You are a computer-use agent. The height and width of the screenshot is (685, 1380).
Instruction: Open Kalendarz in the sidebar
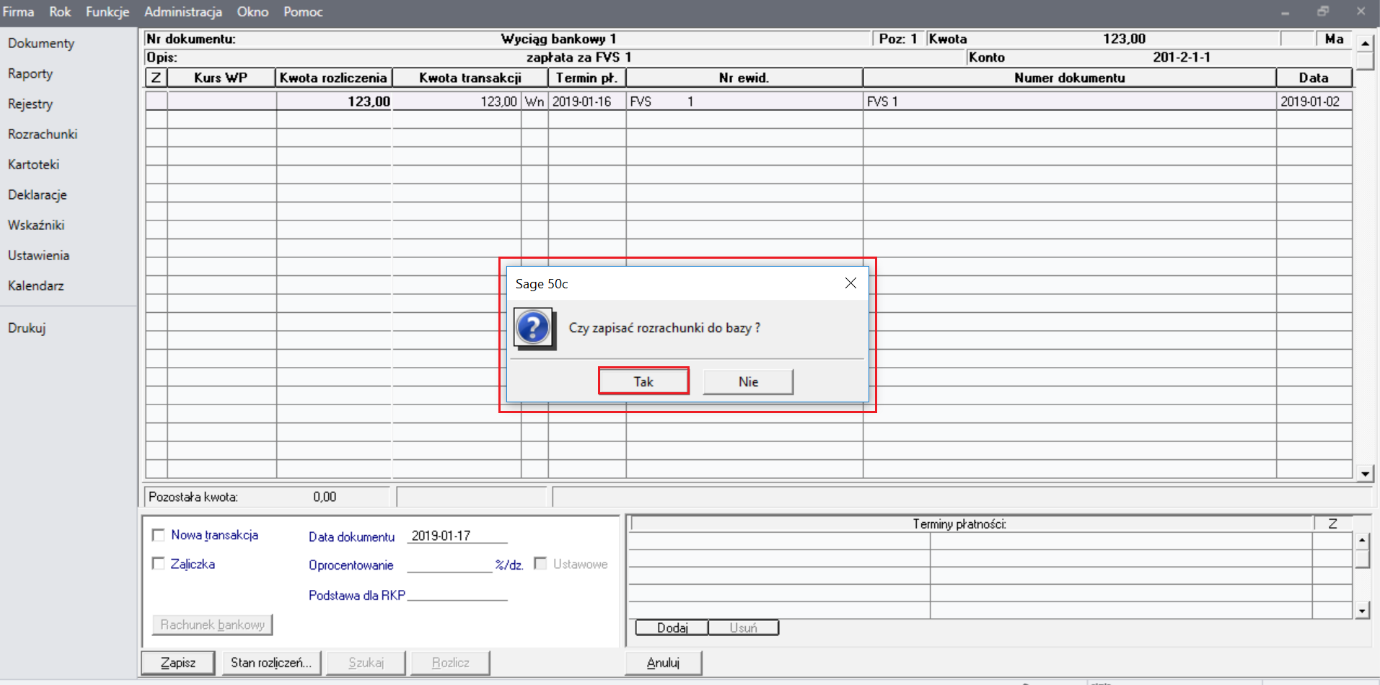point(35,285)
